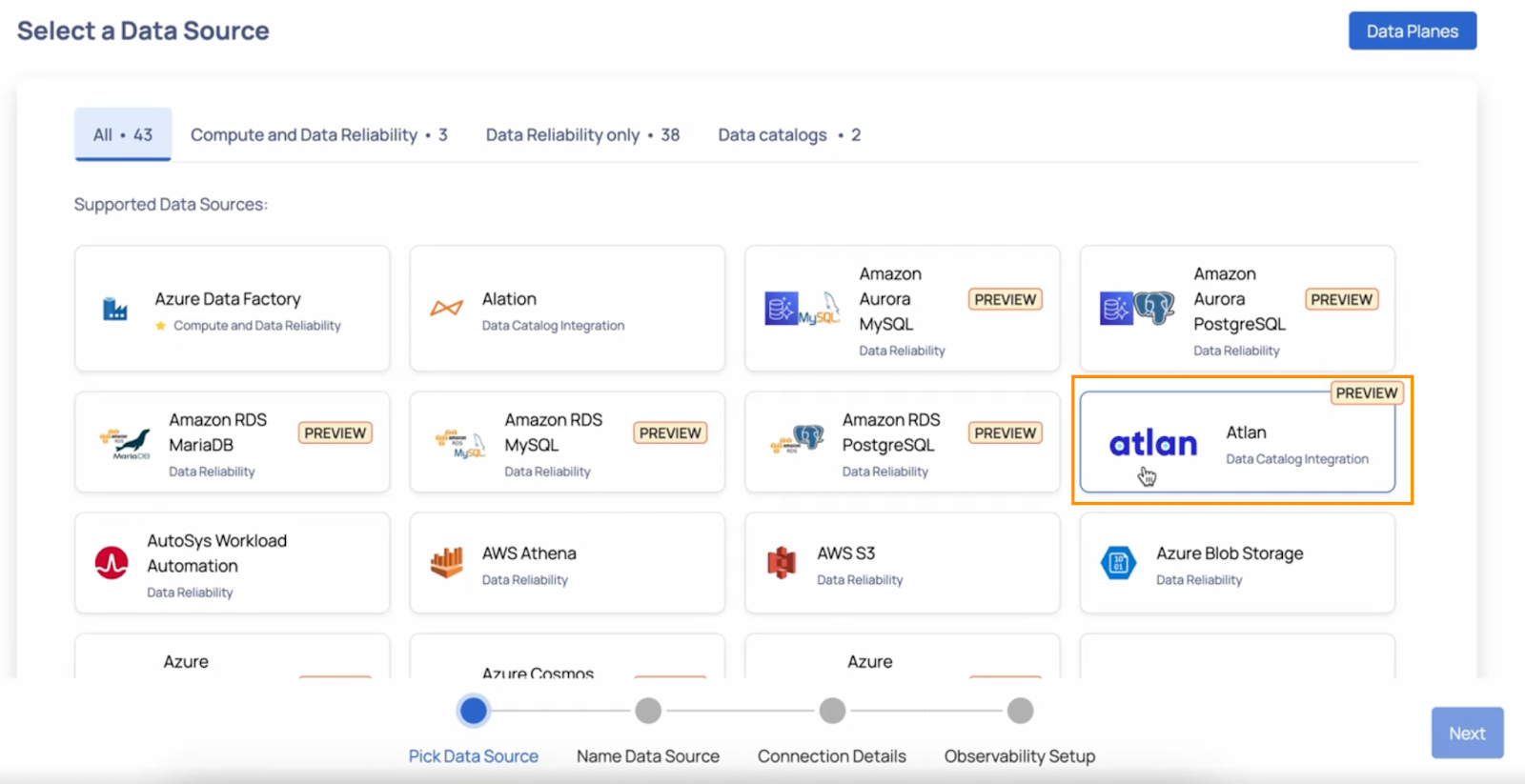Select the Amazon RDS MySQL title
The width and height of the screenshot is (1525, 784).
tap(553, 432)
